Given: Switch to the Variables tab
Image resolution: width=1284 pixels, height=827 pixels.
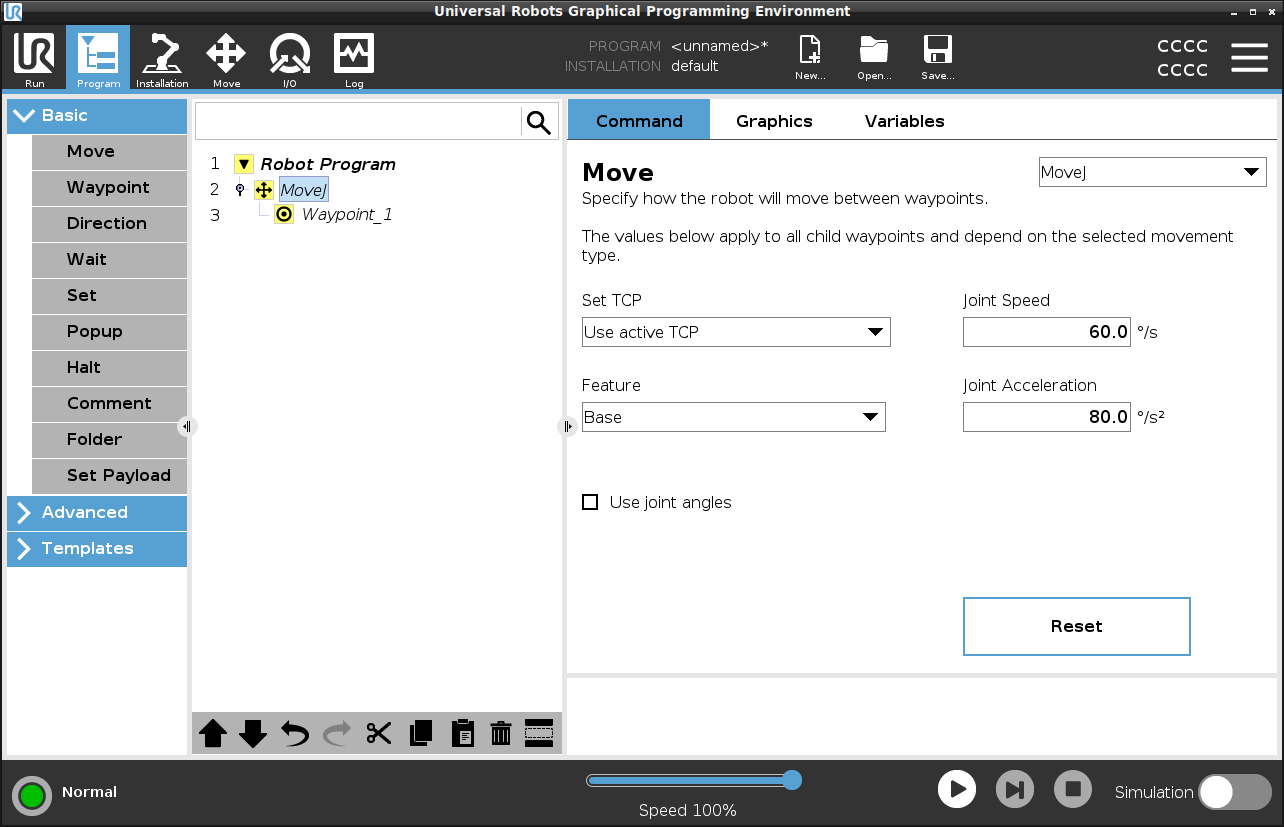Looking at the screenshot, I should click(904, 121).
